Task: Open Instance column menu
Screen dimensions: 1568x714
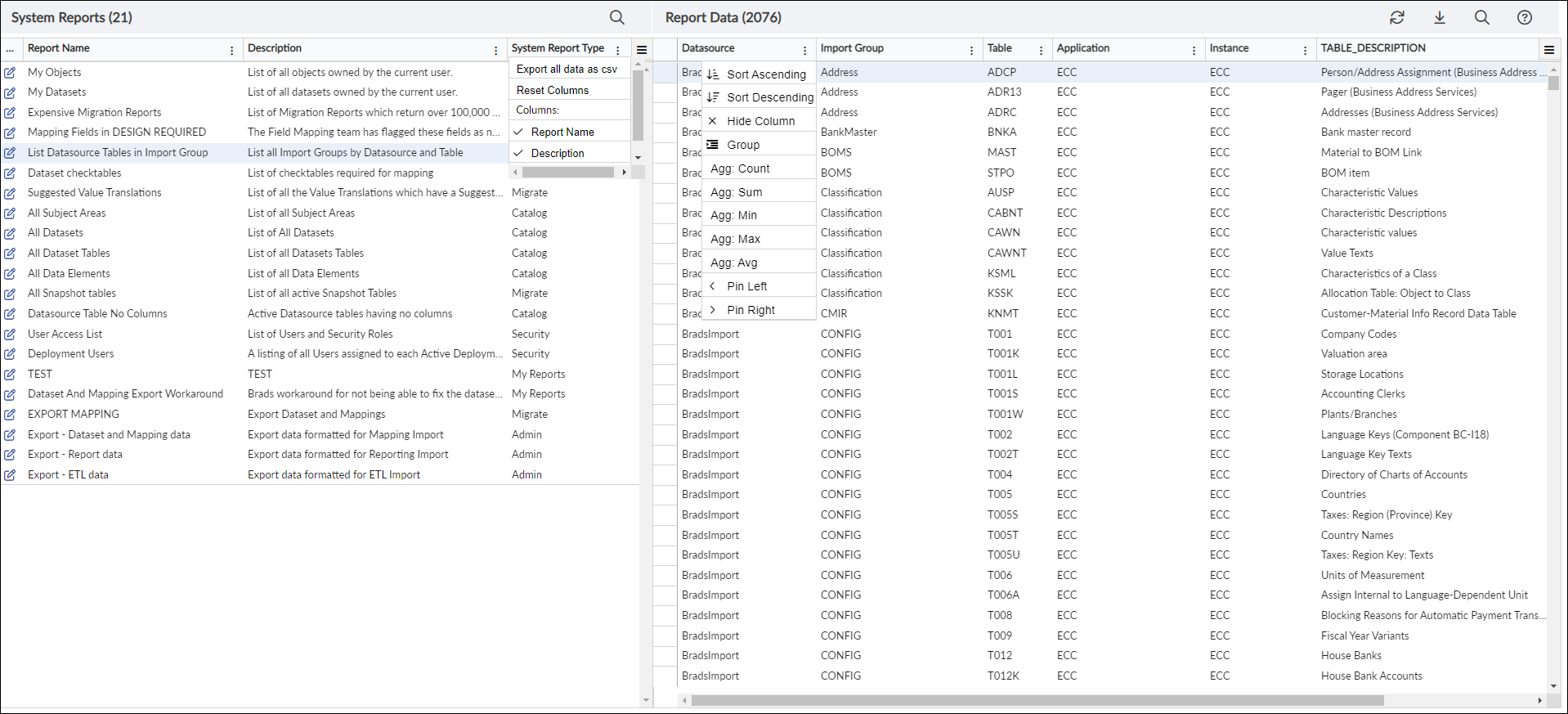Action: point(1305,50)
